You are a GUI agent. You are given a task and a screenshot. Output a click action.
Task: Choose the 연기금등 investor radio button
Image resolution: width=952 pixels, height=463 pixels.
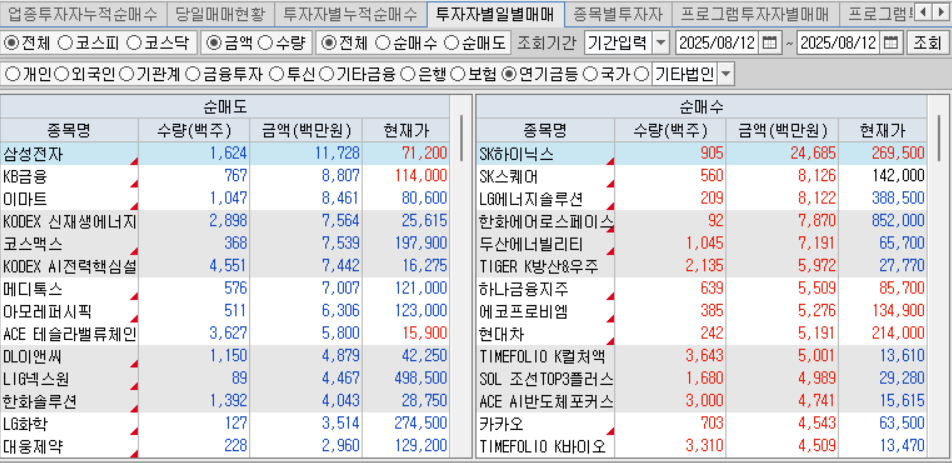click(x=510, y=75)
